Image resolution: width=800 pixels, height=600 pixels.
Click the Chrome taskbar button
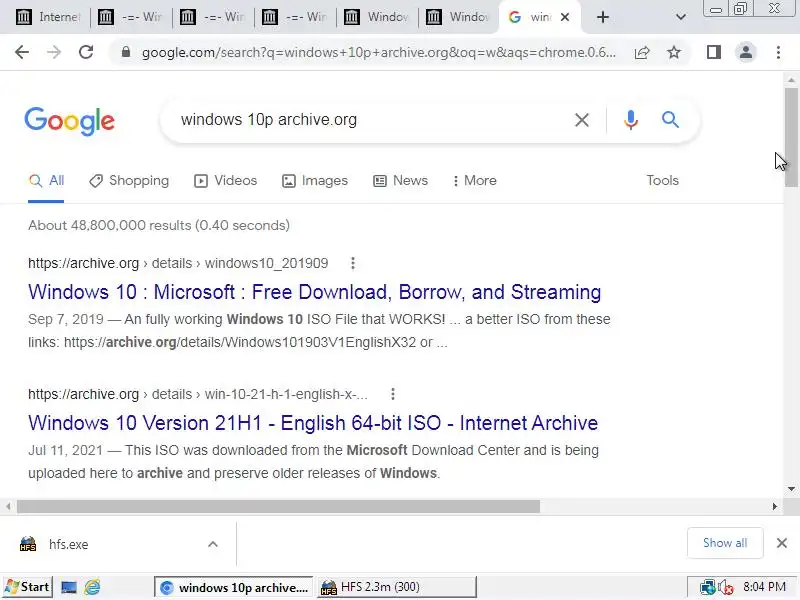[x=234, y=587]
